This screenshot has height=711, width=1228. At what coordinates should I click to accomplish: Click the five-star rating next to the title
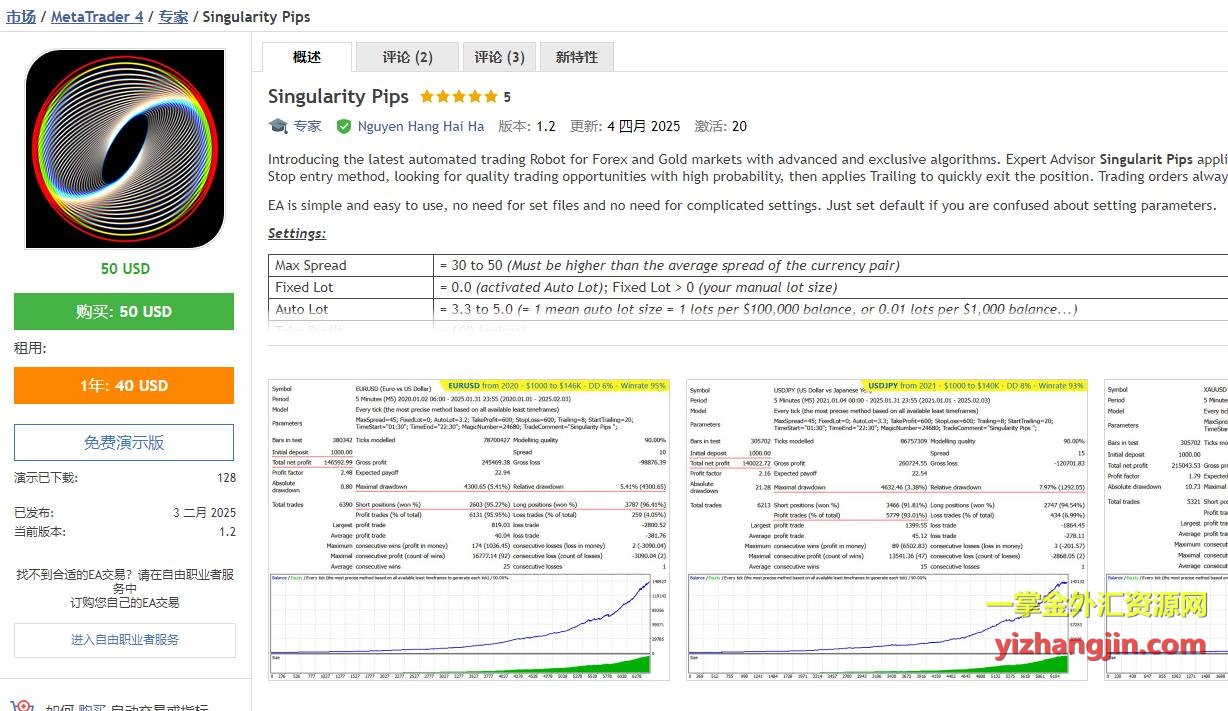click(459, 97)
